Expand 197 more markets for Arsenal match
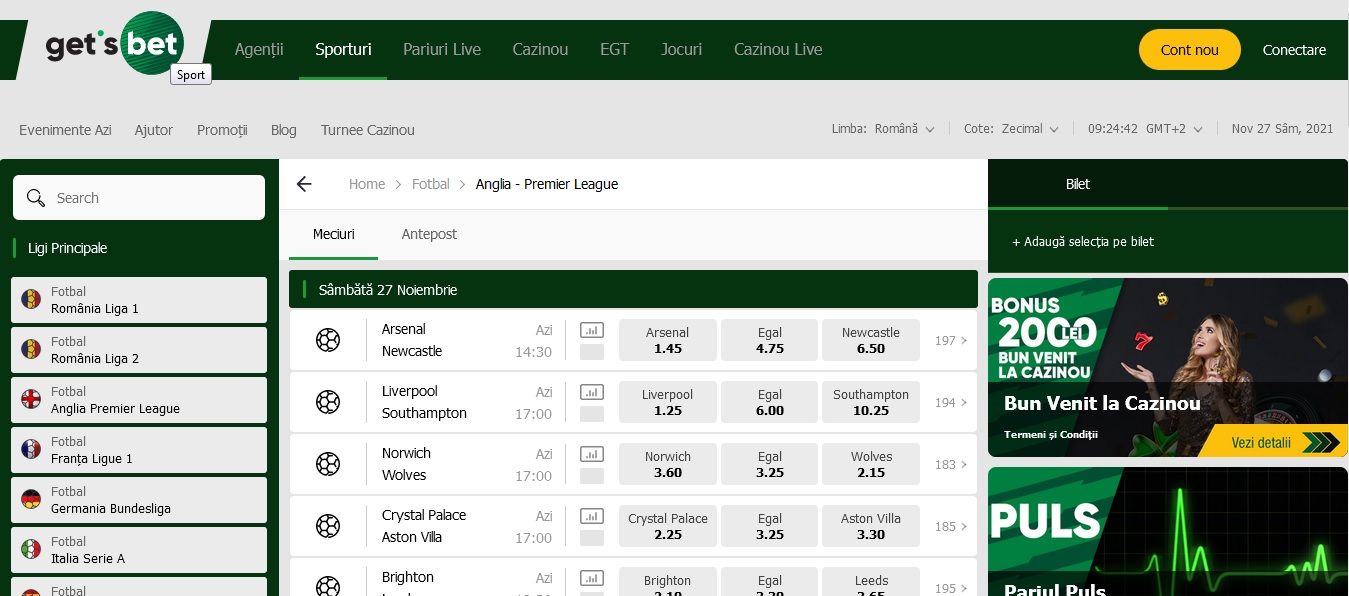 tap(951, 341)
